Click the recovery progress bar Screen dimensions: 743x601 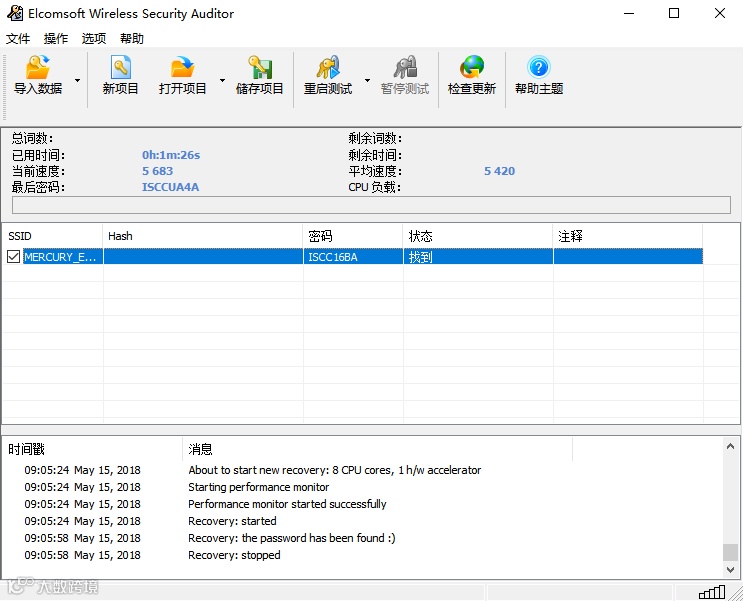tap(371, 205)
